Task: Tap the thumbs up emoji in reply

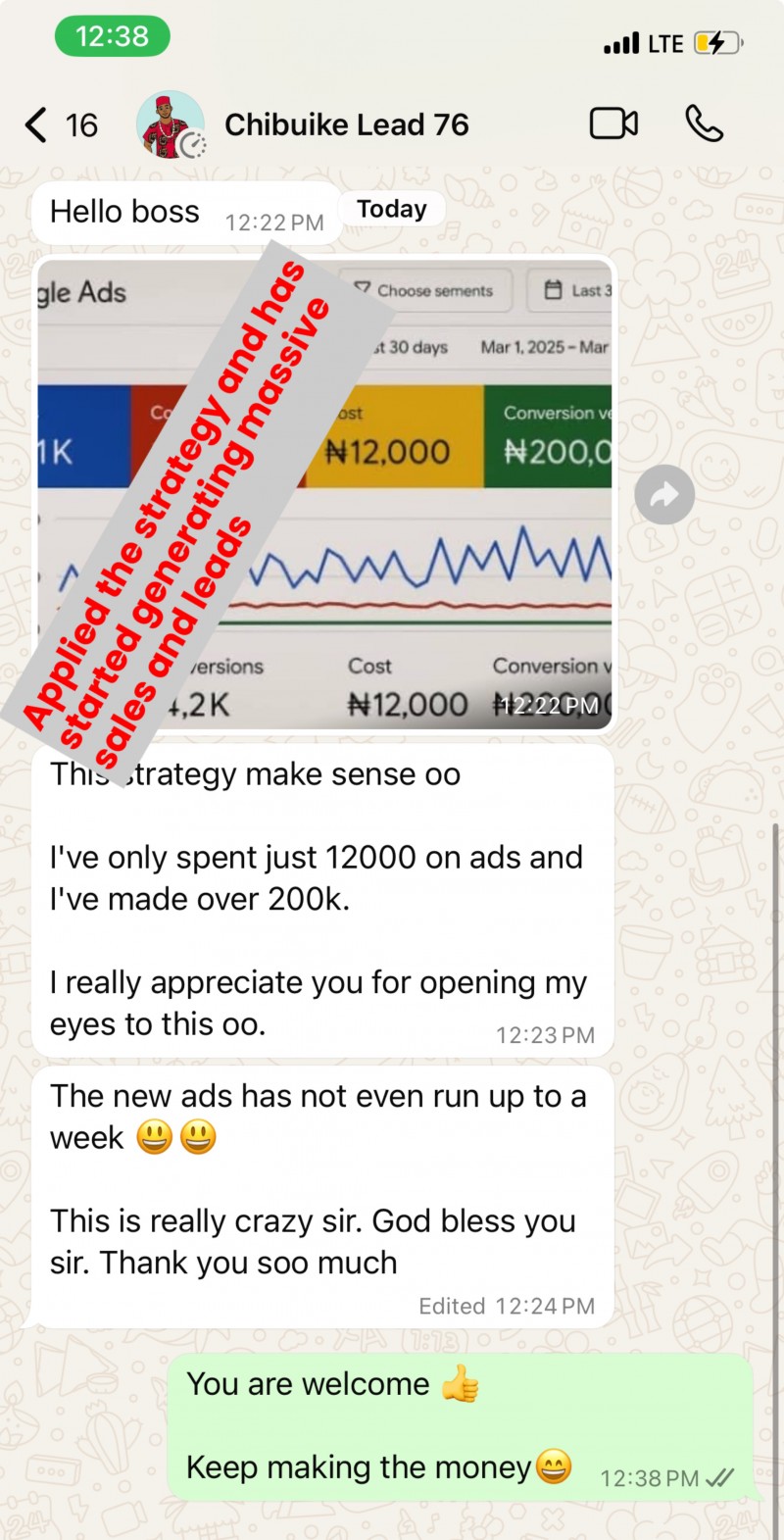Action: pyautogui.click(x=461, y=1384)
